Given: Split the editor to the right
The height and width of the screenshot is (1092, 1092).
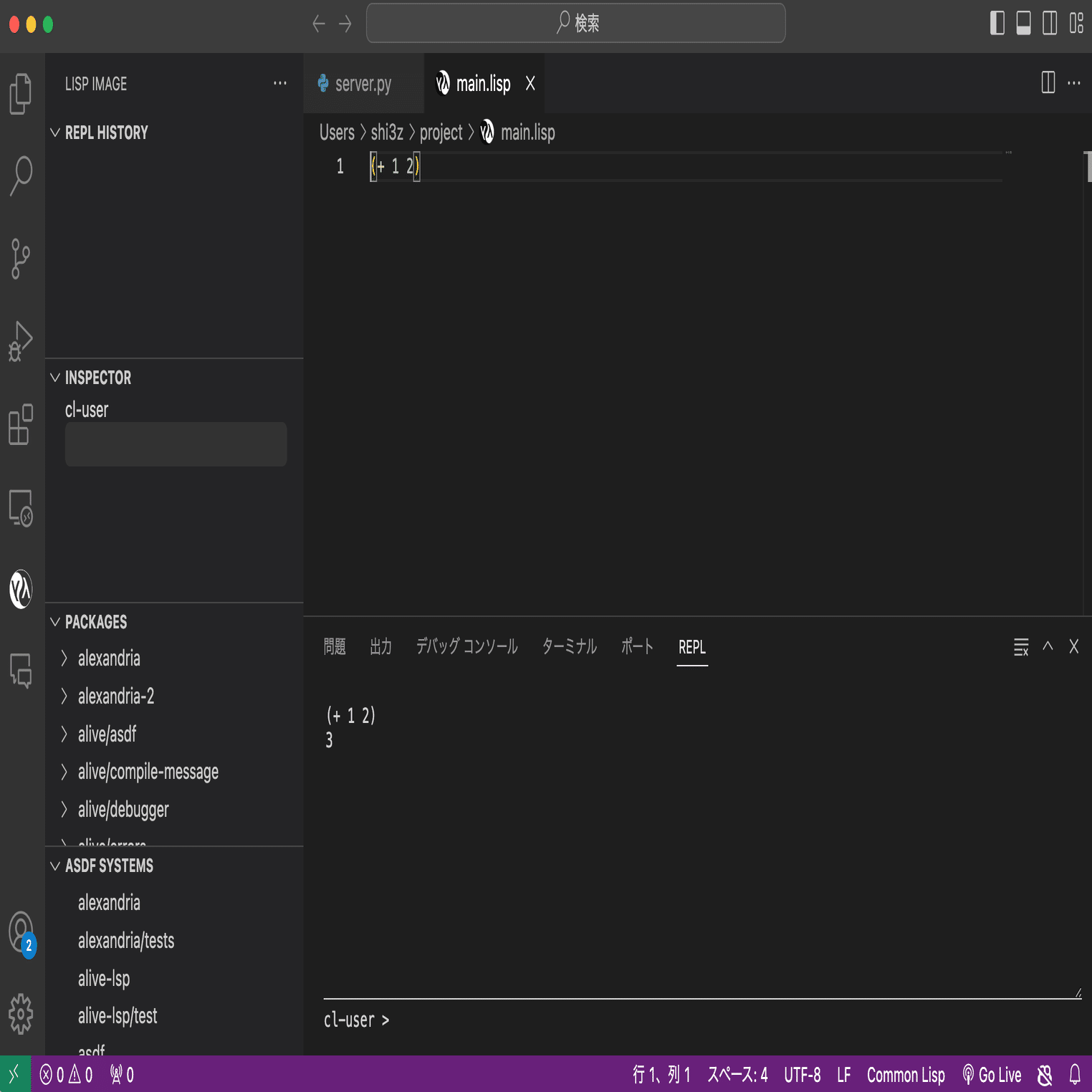Looking at the screenshot, I should 1048,82.
